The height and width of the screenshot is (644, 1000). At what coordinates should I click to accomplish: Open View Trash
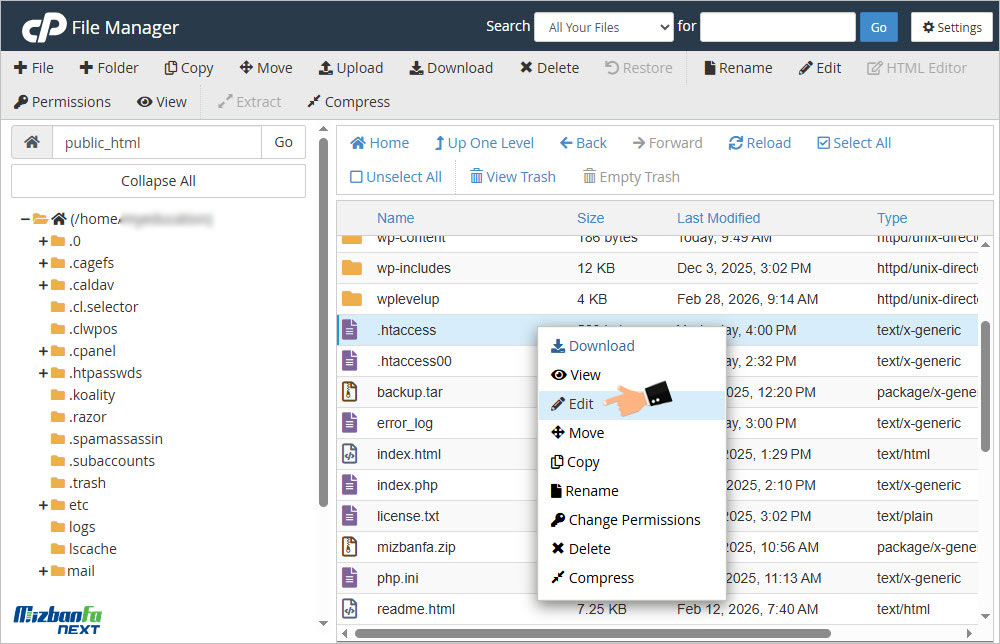[x=513, y=177]
